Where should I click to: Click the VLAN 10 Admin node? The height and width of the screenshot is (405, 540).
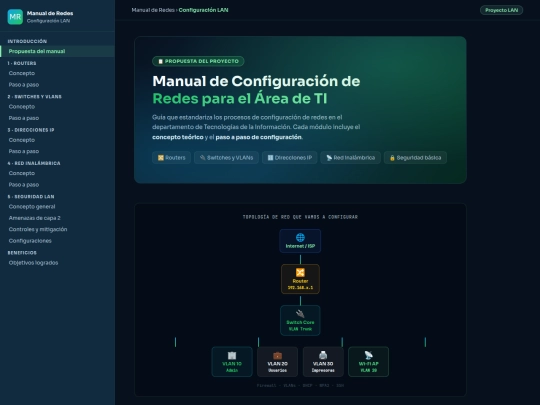click(232, 362)
